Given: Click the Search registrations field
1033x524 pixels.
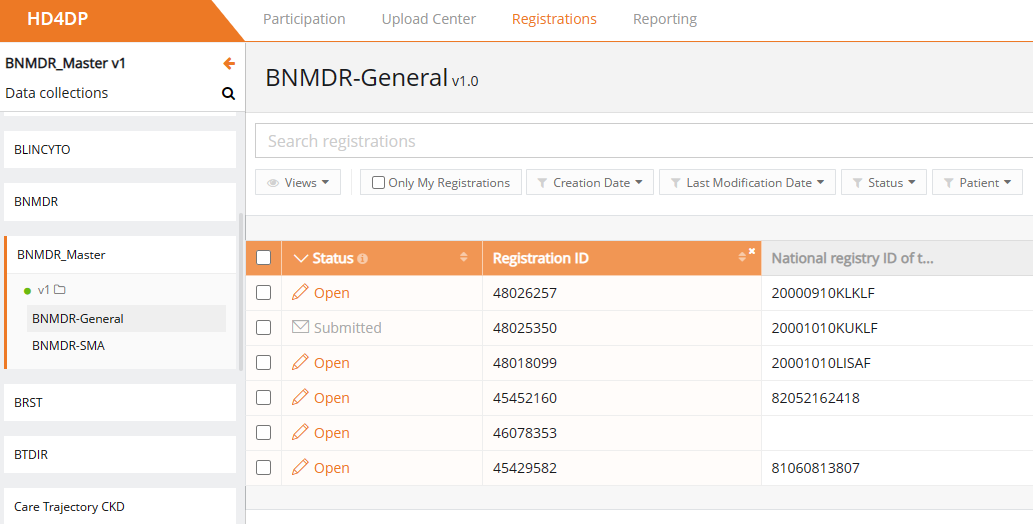Looking at the screenshot, I should tap(640, 141).
